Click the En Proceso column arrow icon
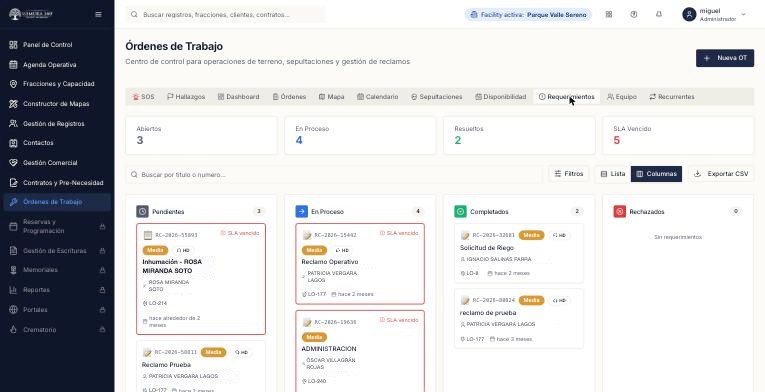Screen dimensions: 765x392 302,211
